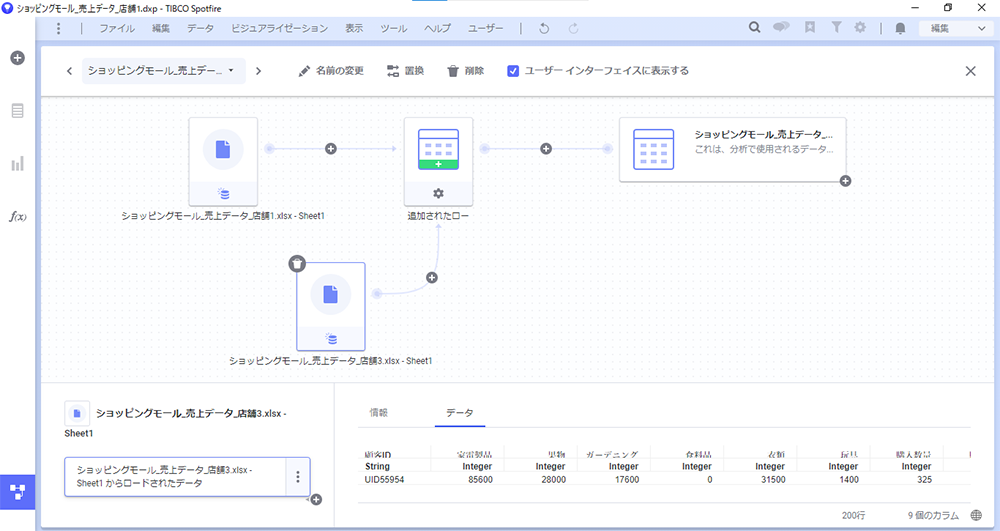
Task: Click plus between 追加されたロー and final table
Action: [x=546, y=149]
